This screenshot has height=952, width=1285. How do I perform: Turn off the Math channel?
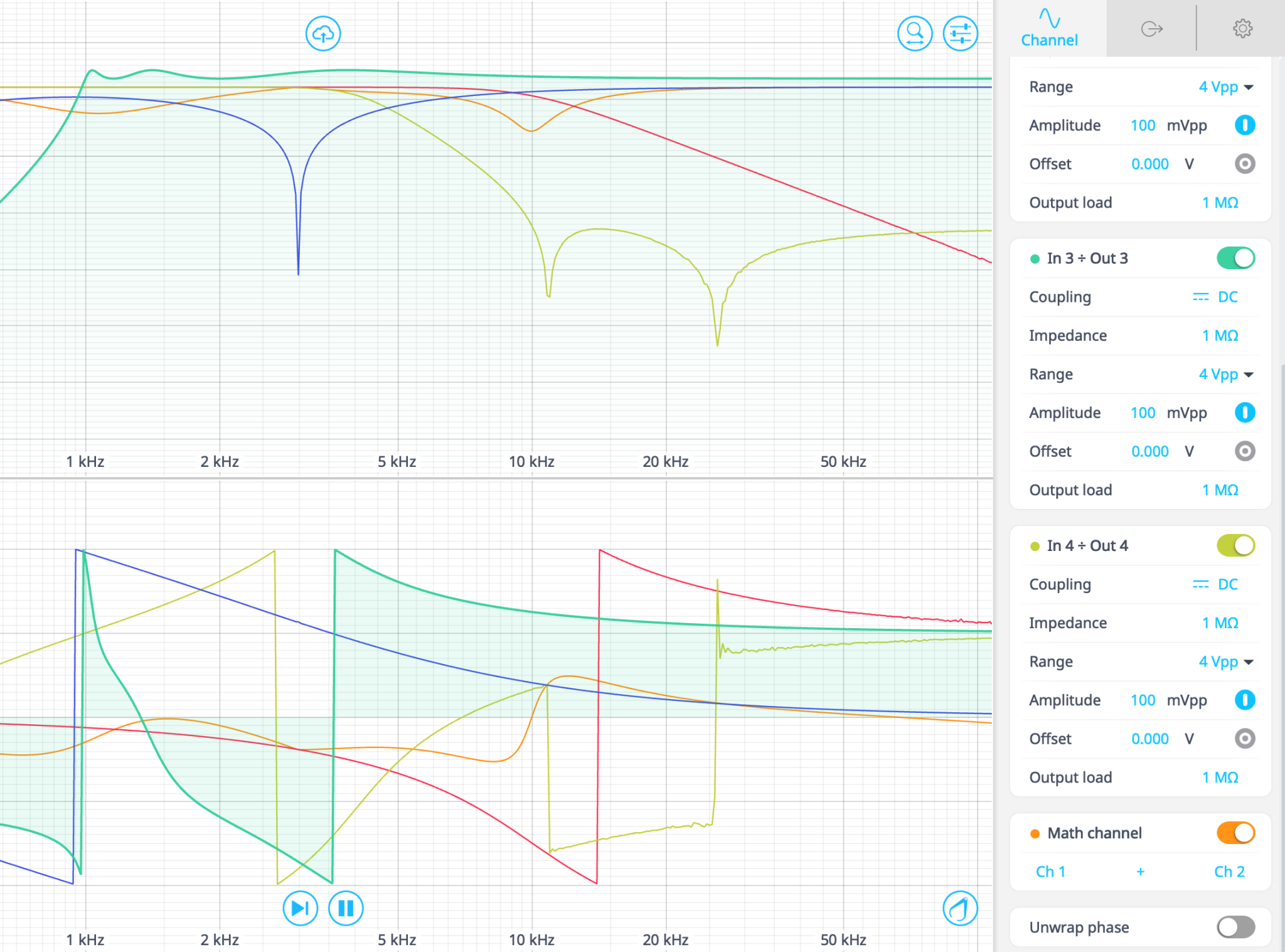coord(1235,833)
